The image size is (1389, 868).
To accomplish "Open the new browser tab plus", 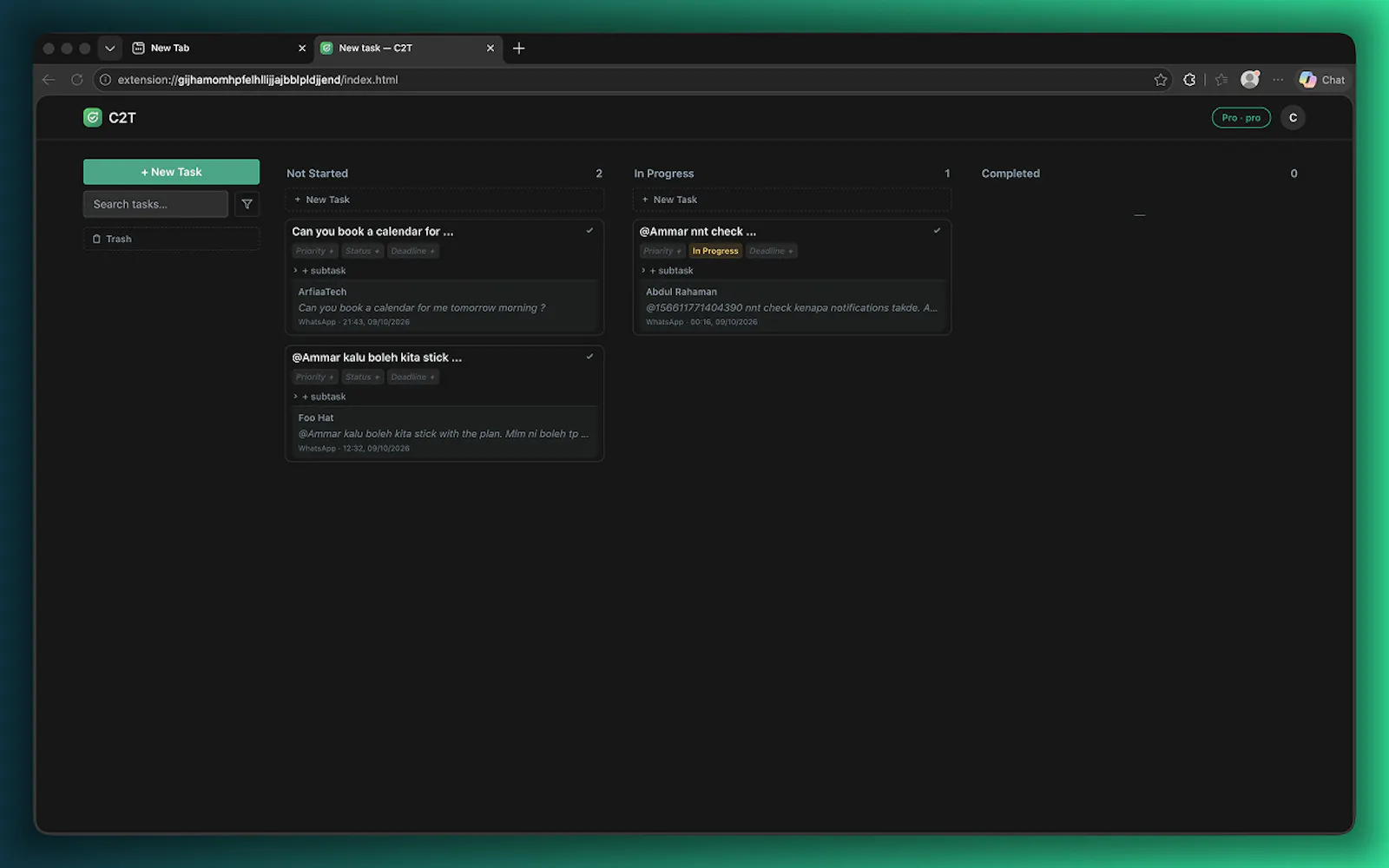I will tap(519, 49).
